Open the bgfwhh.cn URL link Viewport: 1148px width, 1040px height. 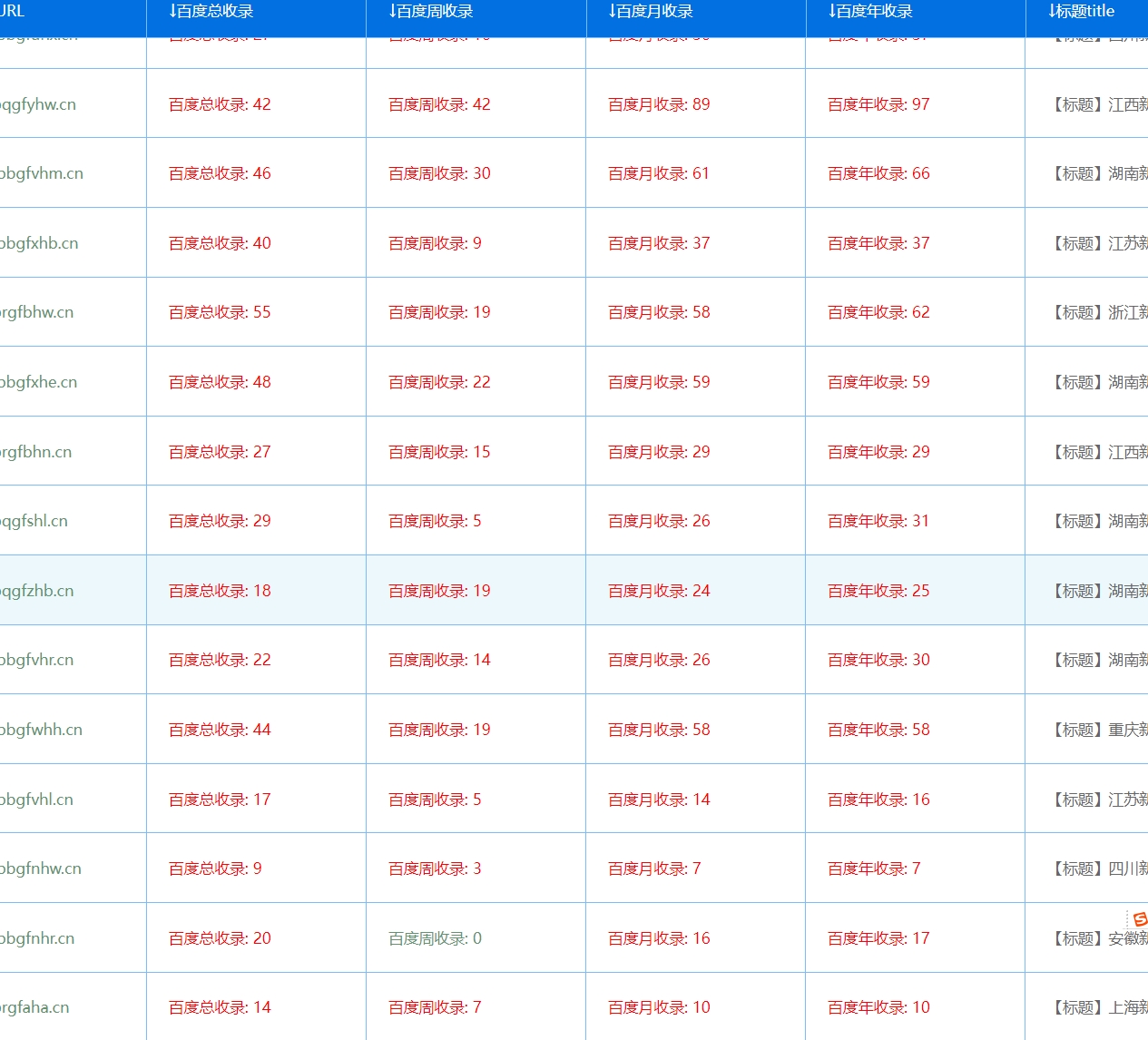pyautogui.click(x=42, y=730)
